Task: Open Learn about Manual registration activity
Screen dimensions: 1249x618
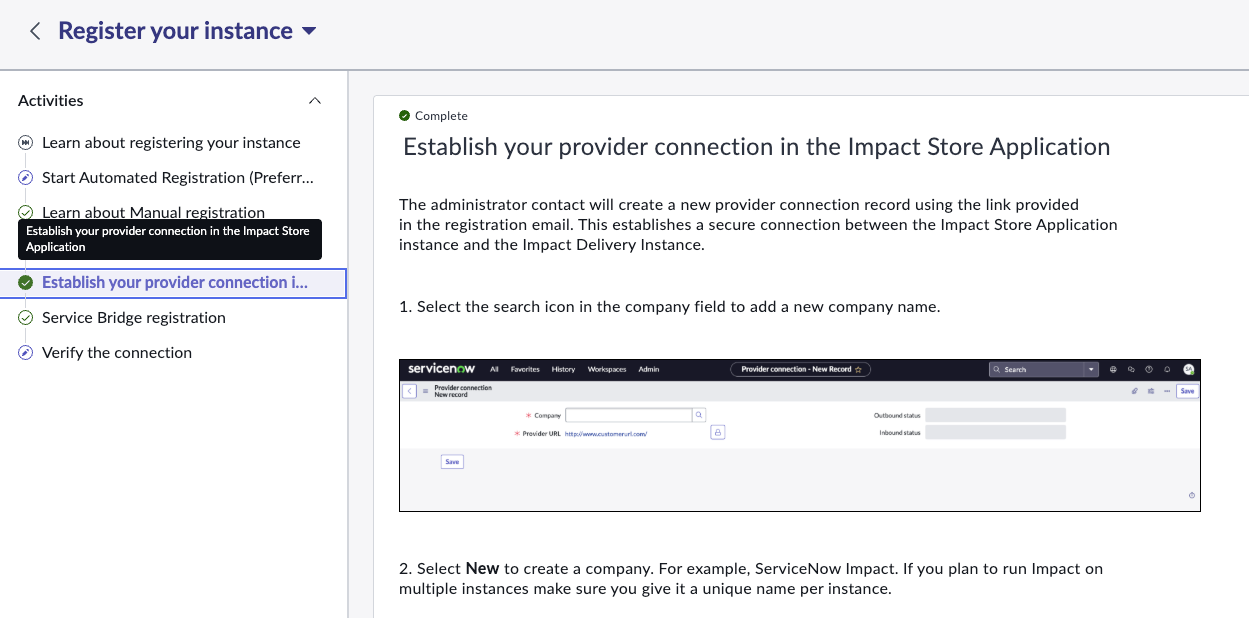Action: pyautogui.click(x=153, y=212)
